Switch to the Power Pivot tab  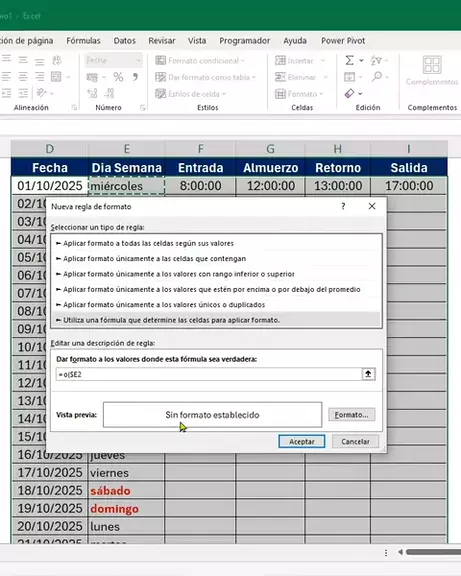343,41
